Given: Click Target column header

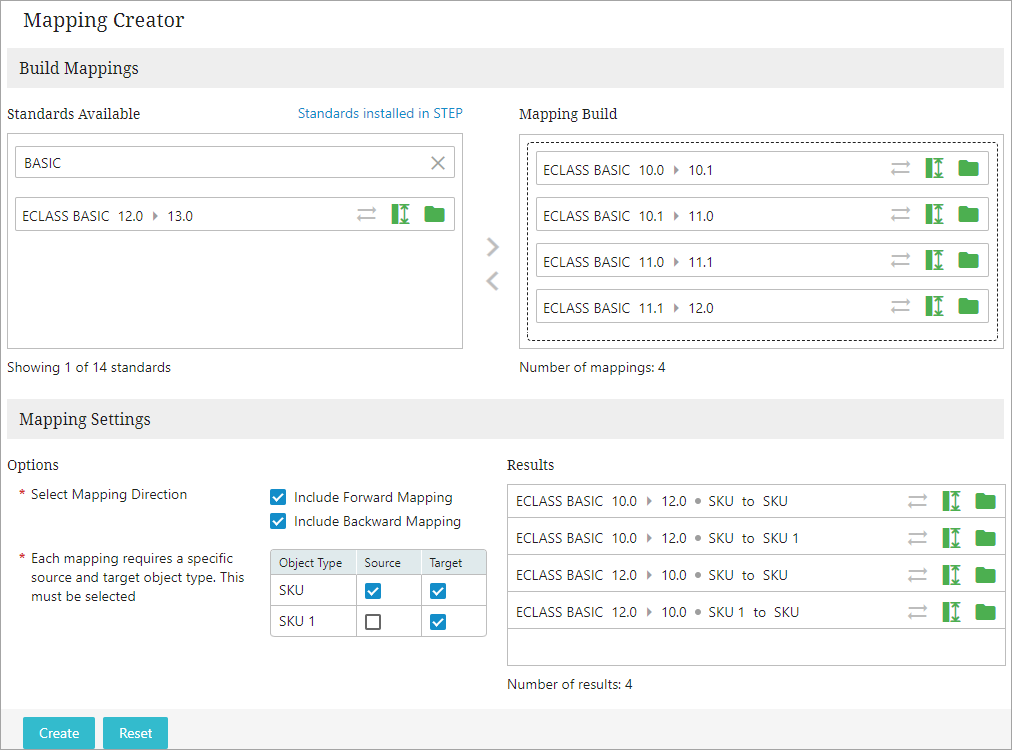Looking at the screenshot, I should click(454, 562).
